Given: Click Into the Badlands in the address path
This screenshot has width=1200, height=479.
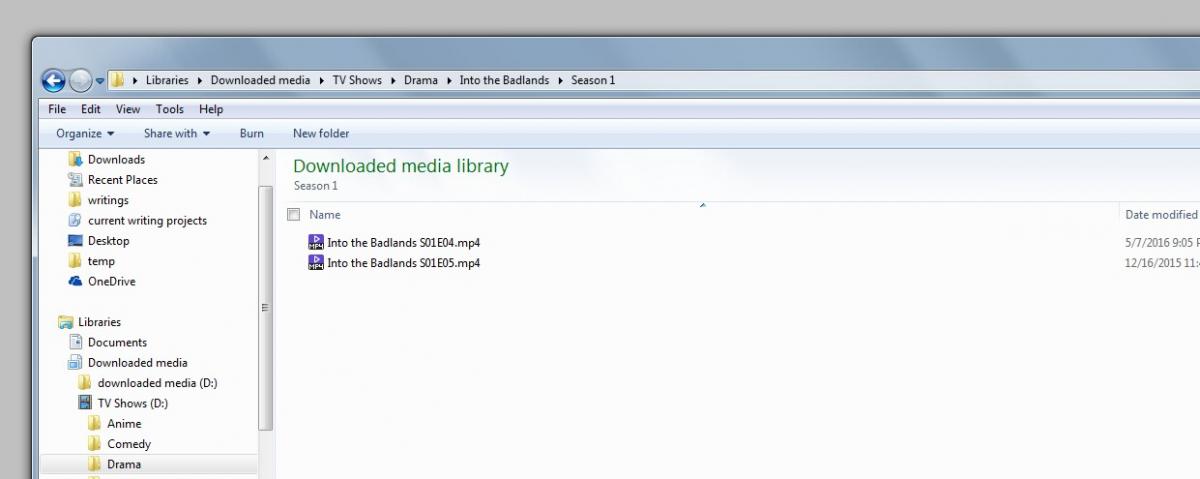Looking at the screenshot, I should coord(504,80).
